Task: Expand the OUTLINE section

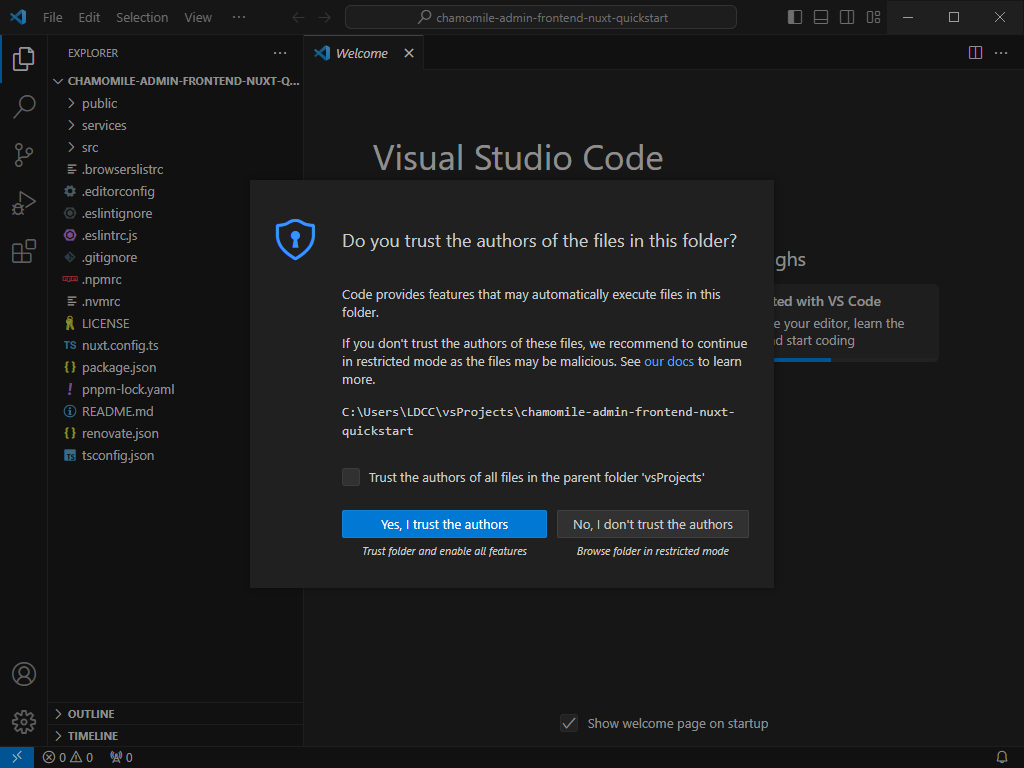Action: pos(175,714)
